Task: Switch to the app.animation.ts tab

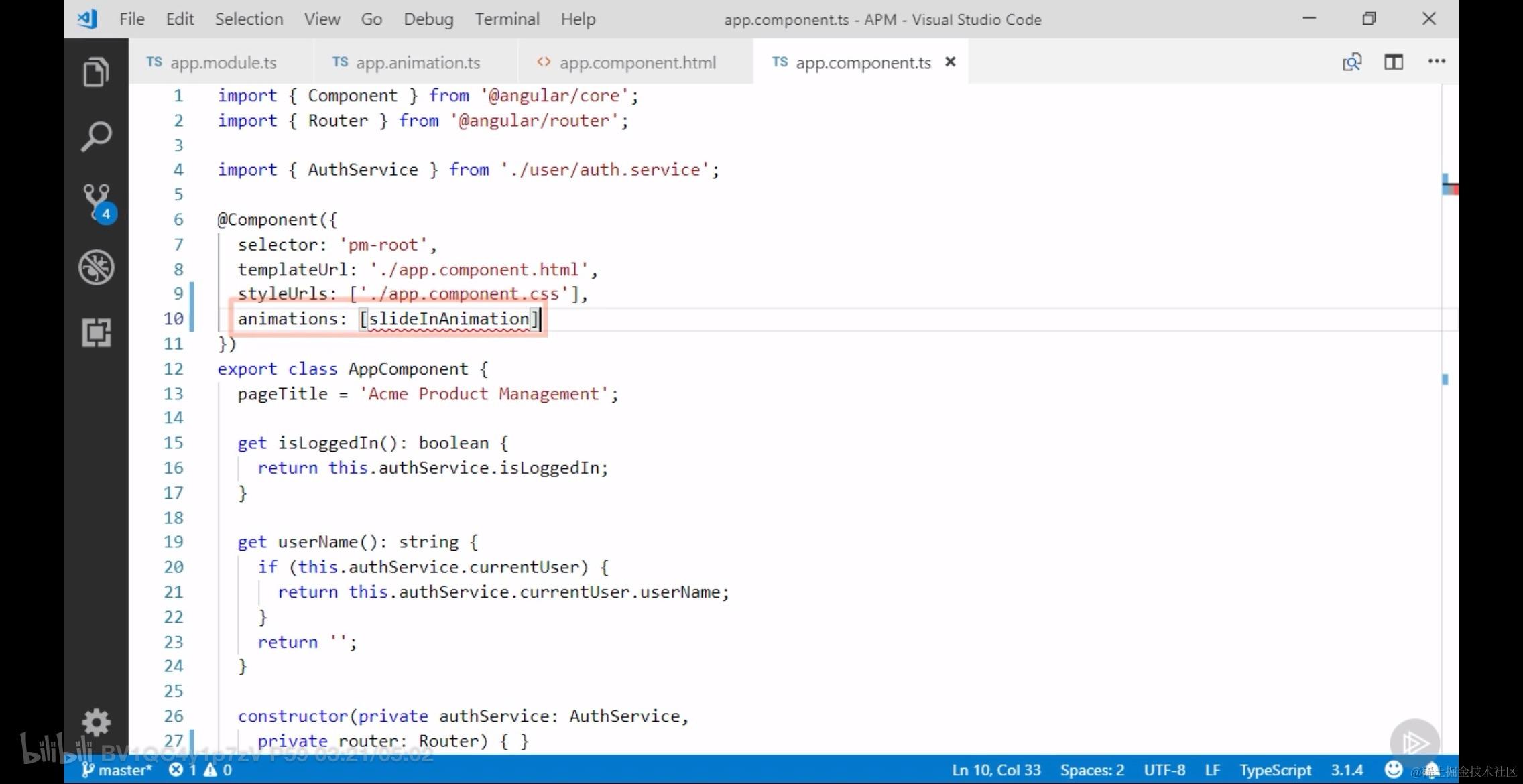Action: pyautogui.click(x=417, y=63)
